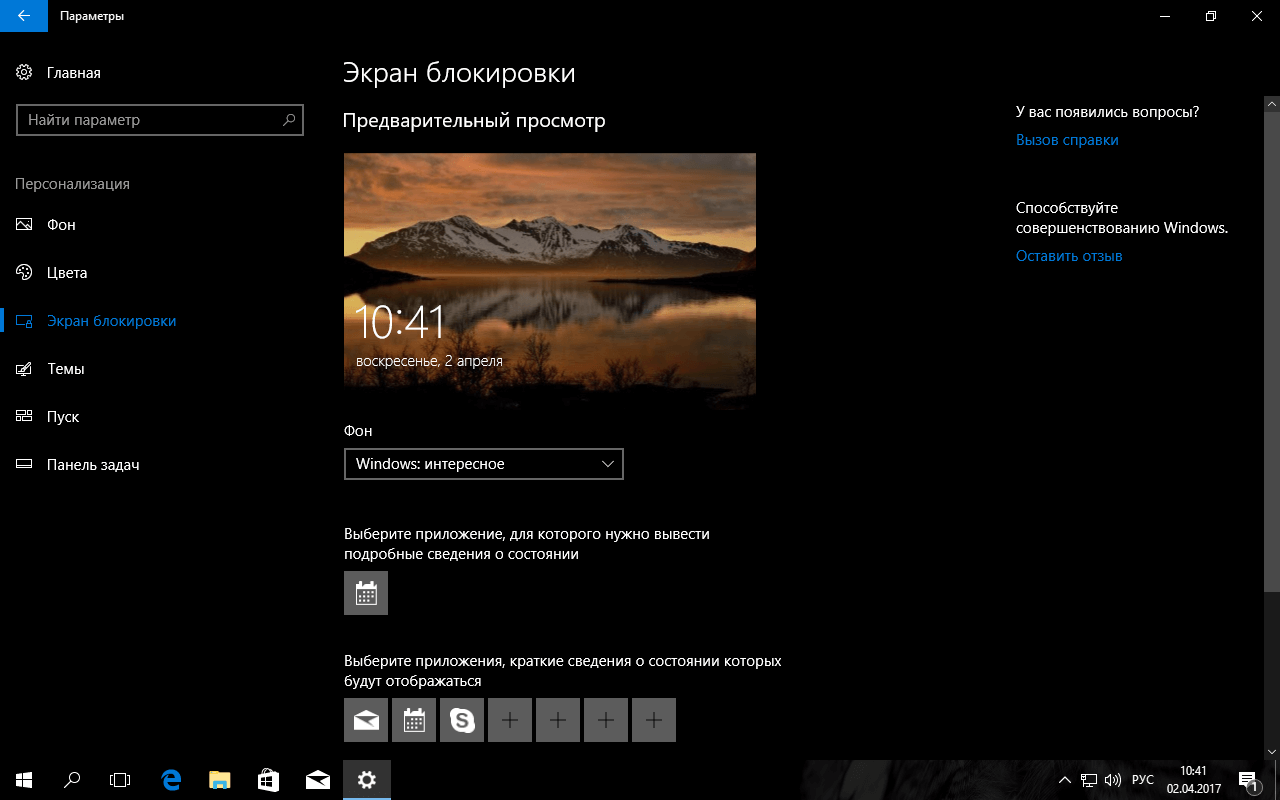Switch input language via РУС indicator
The width and height of the screenshot is (1280, 800).
1143,780
